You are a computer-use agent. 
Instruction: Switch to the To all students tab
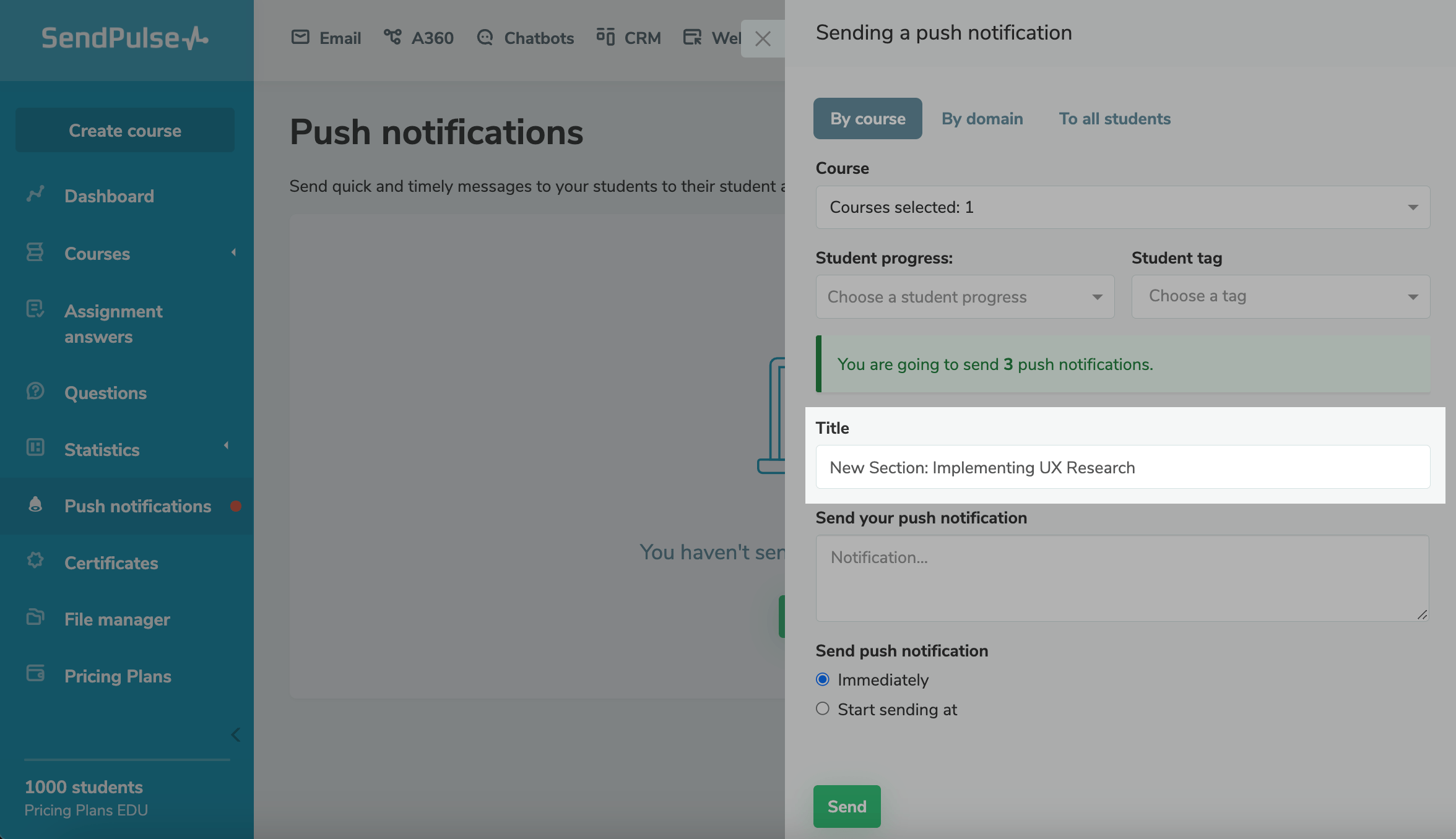(1114, 119)
